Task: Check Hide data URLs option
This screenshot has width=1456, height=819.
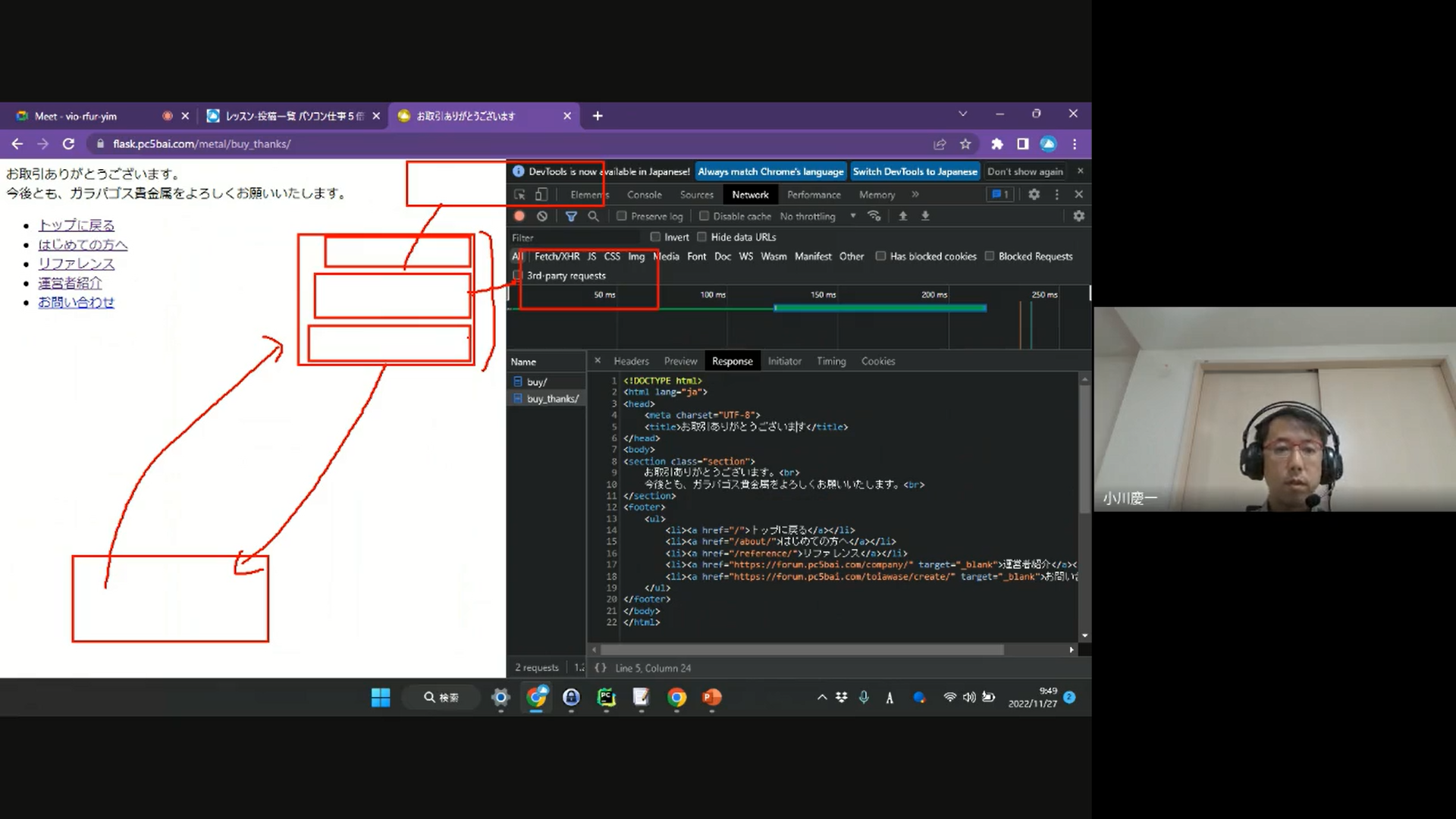Action: pyautogui.click(x=702, y=237)
